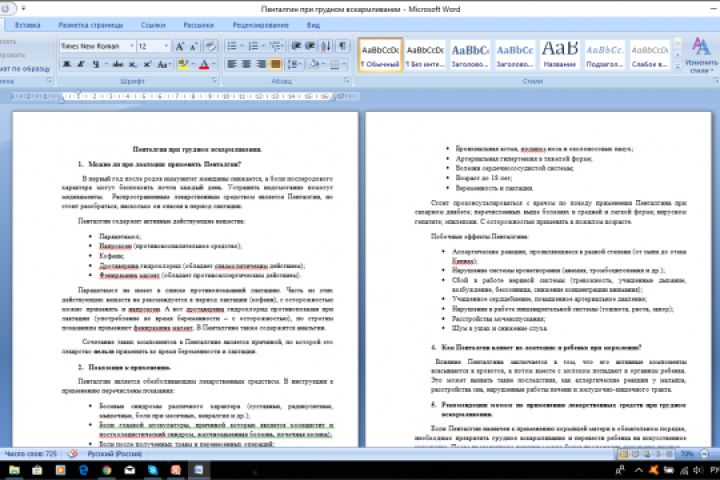Switch to Print Layout view
Image resolution: width=720 pixels, height=480 pixels.
click(624, 454)
